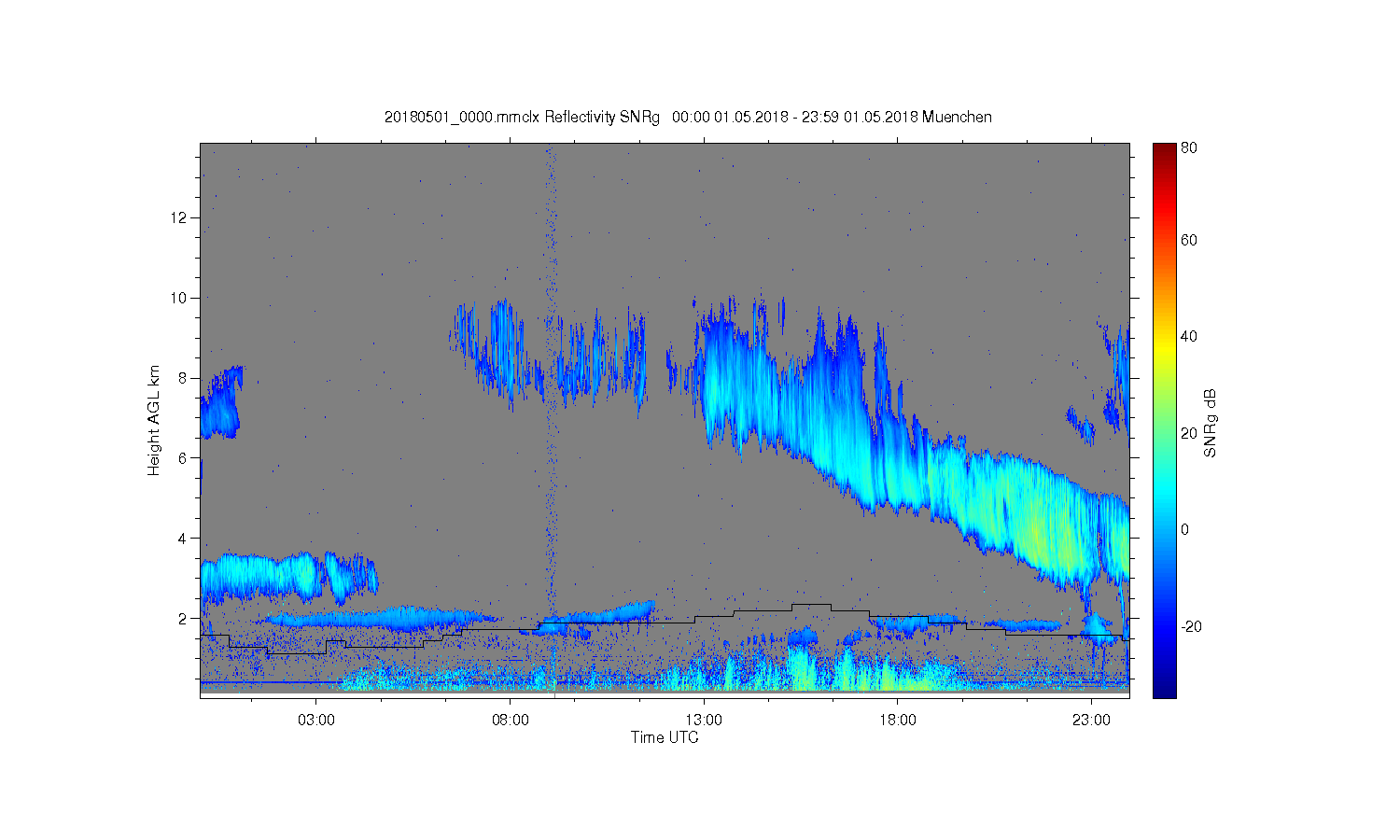Click the 18:00 time tick label
This screenshot has height=840, width=1400.
pos(897,721)
